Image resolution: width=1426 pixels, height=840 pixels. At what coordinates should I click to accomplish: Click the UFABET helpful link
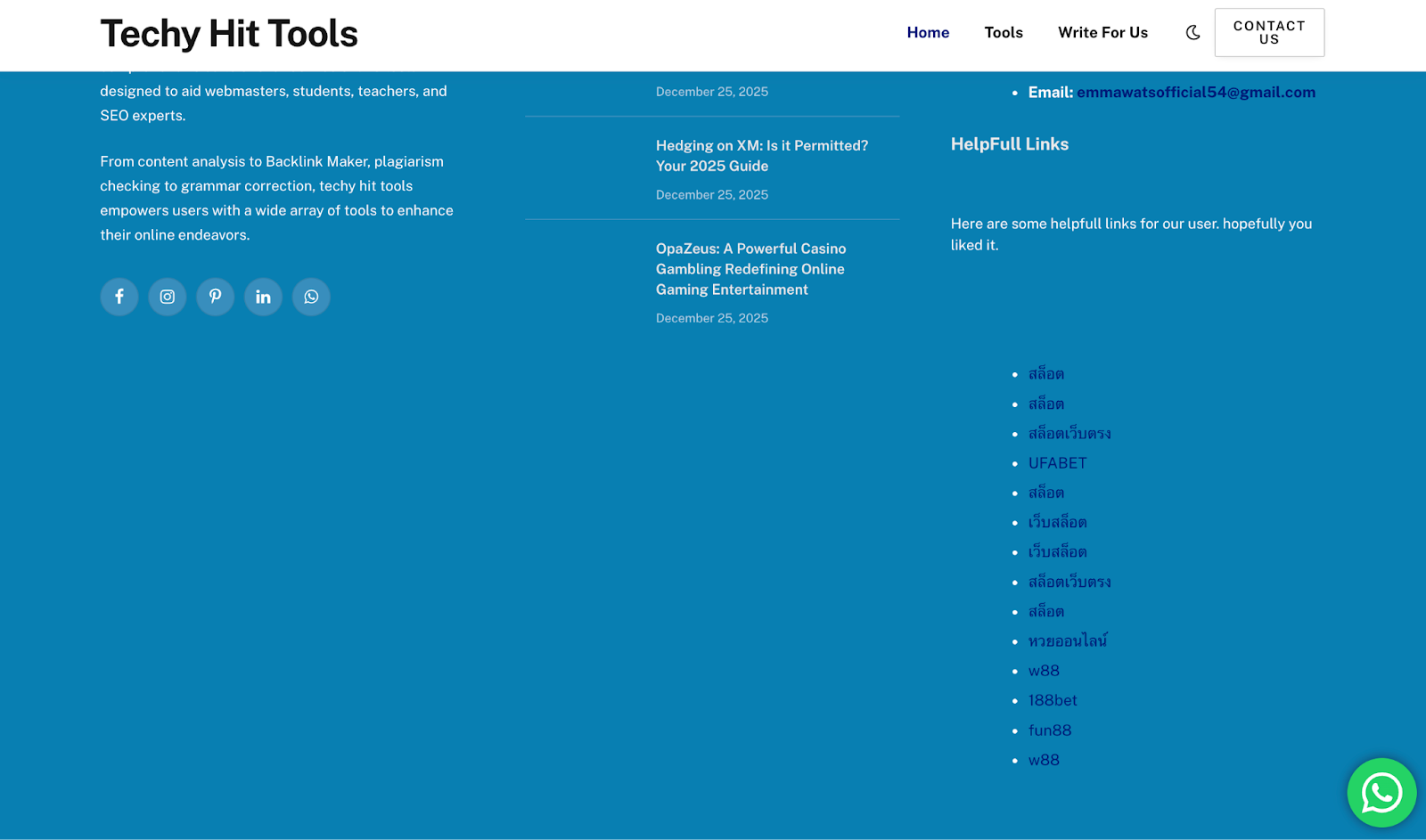coord(1057,463)
